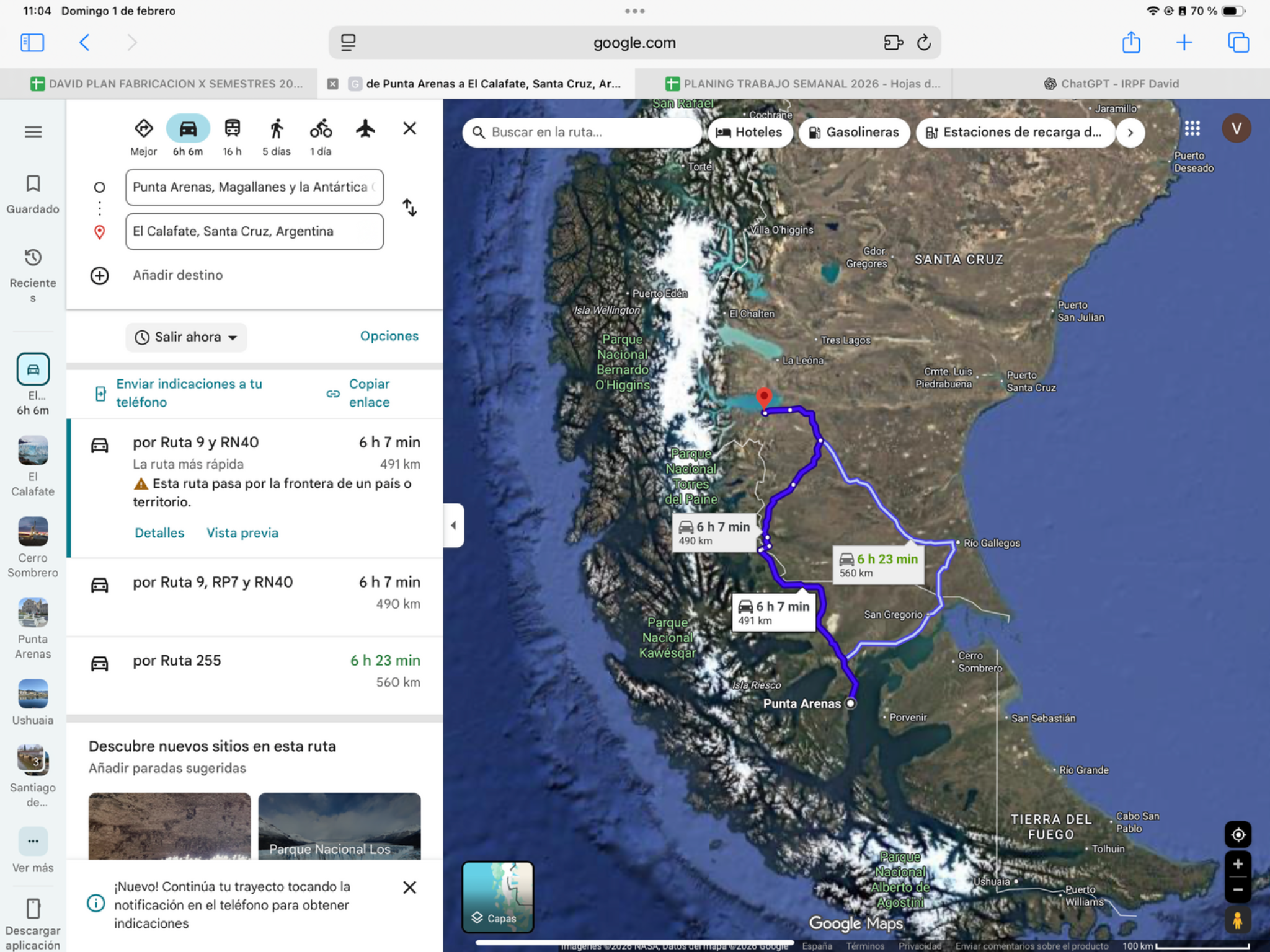
Task: Open the Guardado saved places
Action: click(33, 195)
